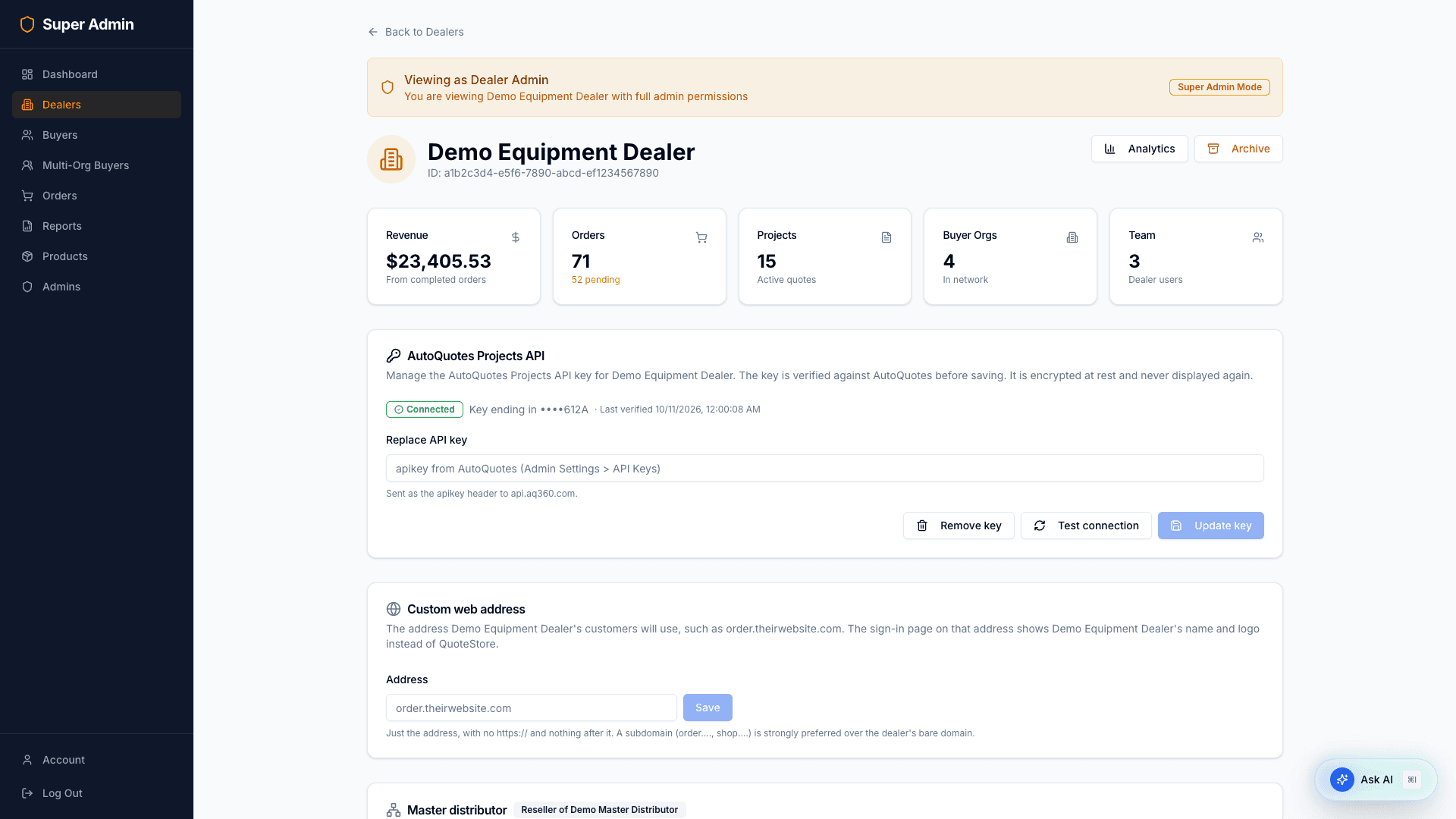Click the large orange dealer building avatar
This screenshot has width=1456, height=819.
click(391, 159)
